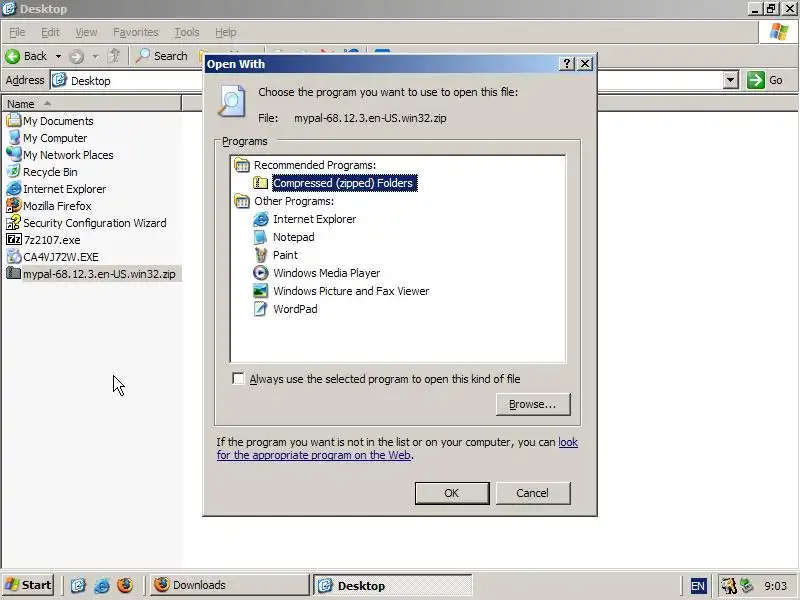800x600 pixels.
Task: Click the Search toolbar button
Action: (162, 56)
